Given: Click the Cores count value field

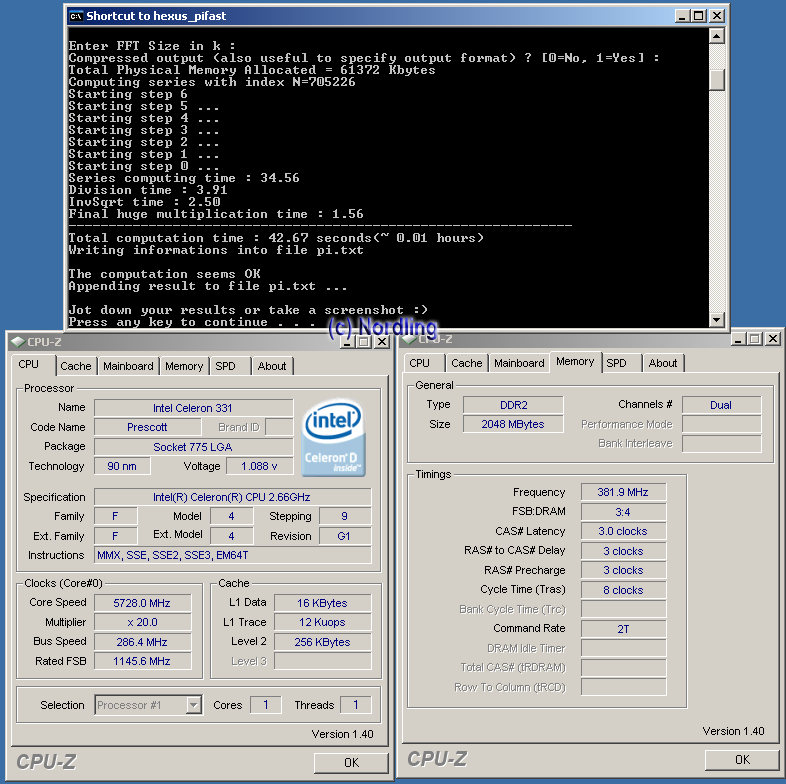Looking at the screenshot, I should pos(266,705).
